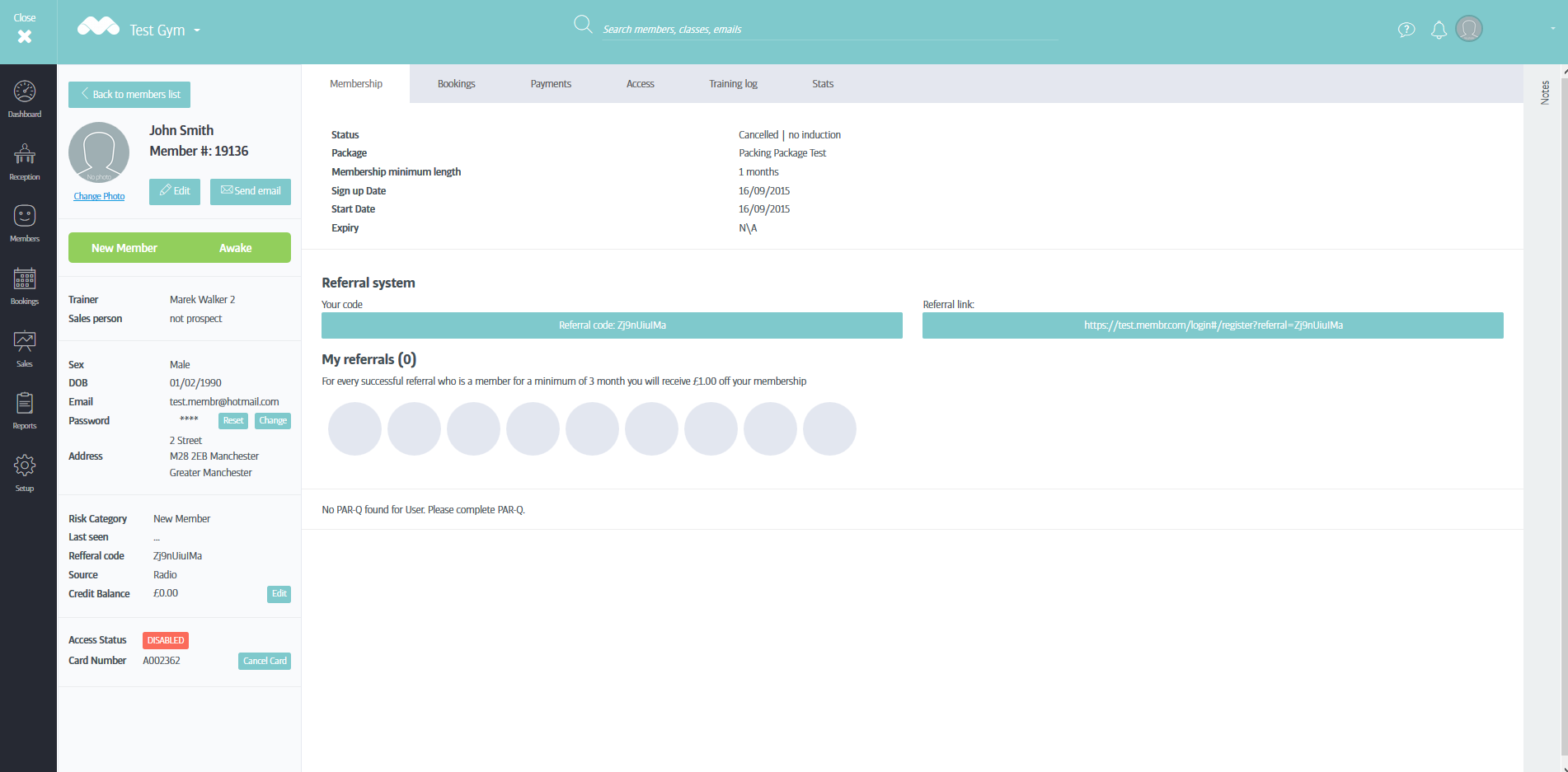
Task: Open the user account dropdown arrow
Action: tap(1552, 29)
